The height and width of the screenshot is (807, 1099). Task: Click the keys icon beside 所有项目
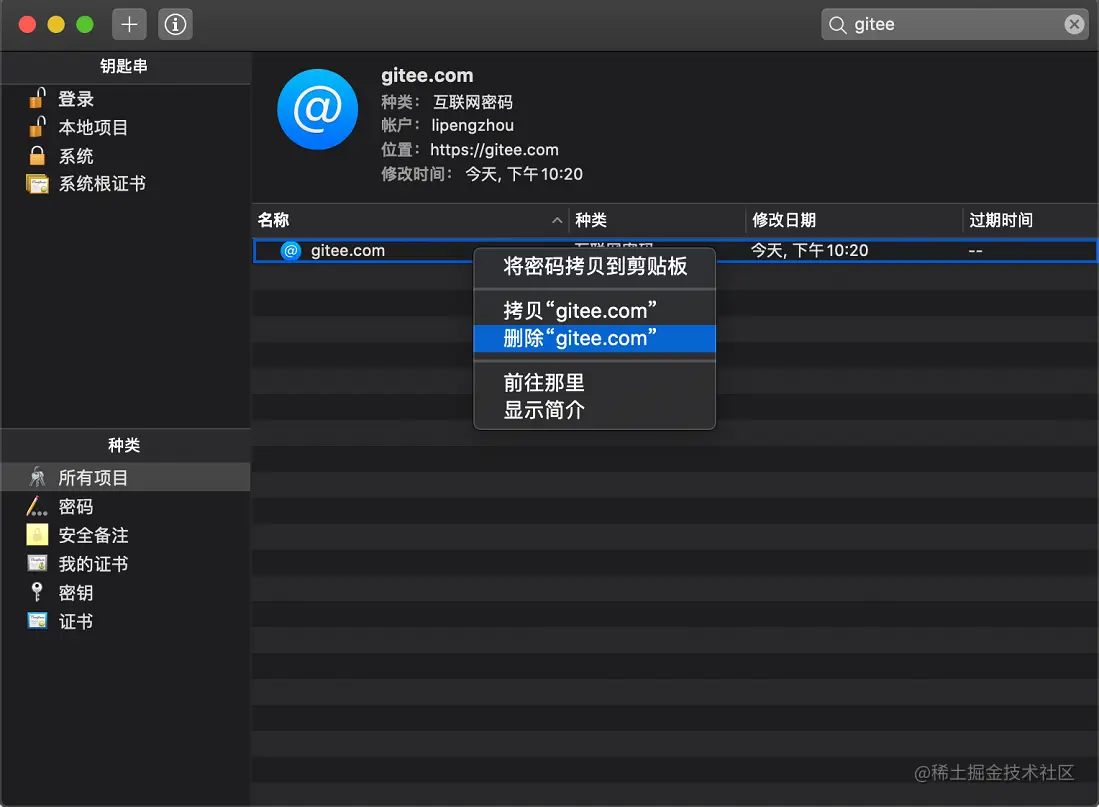click(37, 477)
